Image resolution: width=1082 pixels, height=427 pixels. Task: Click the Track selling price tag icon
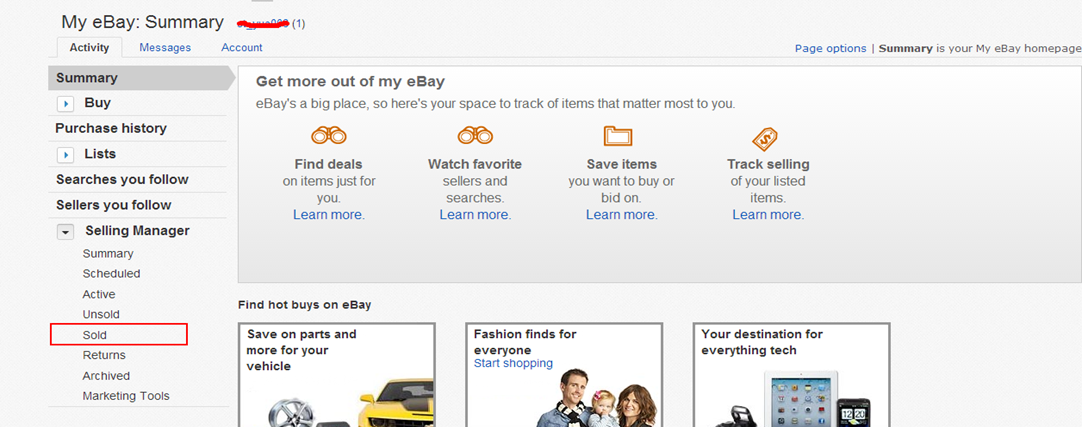point(765,139)
